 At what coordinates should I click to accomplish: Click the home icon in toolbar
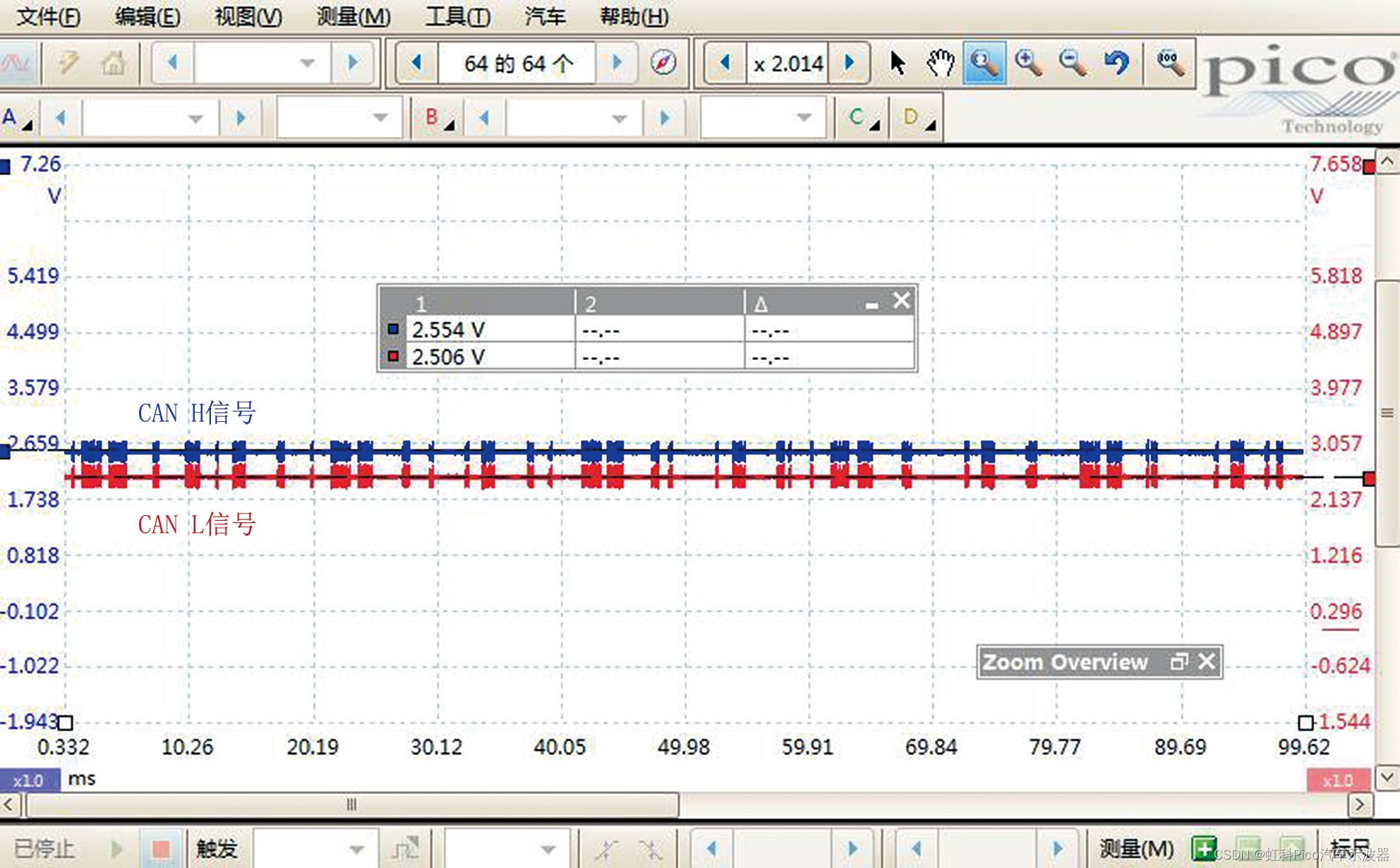[113, 63]
